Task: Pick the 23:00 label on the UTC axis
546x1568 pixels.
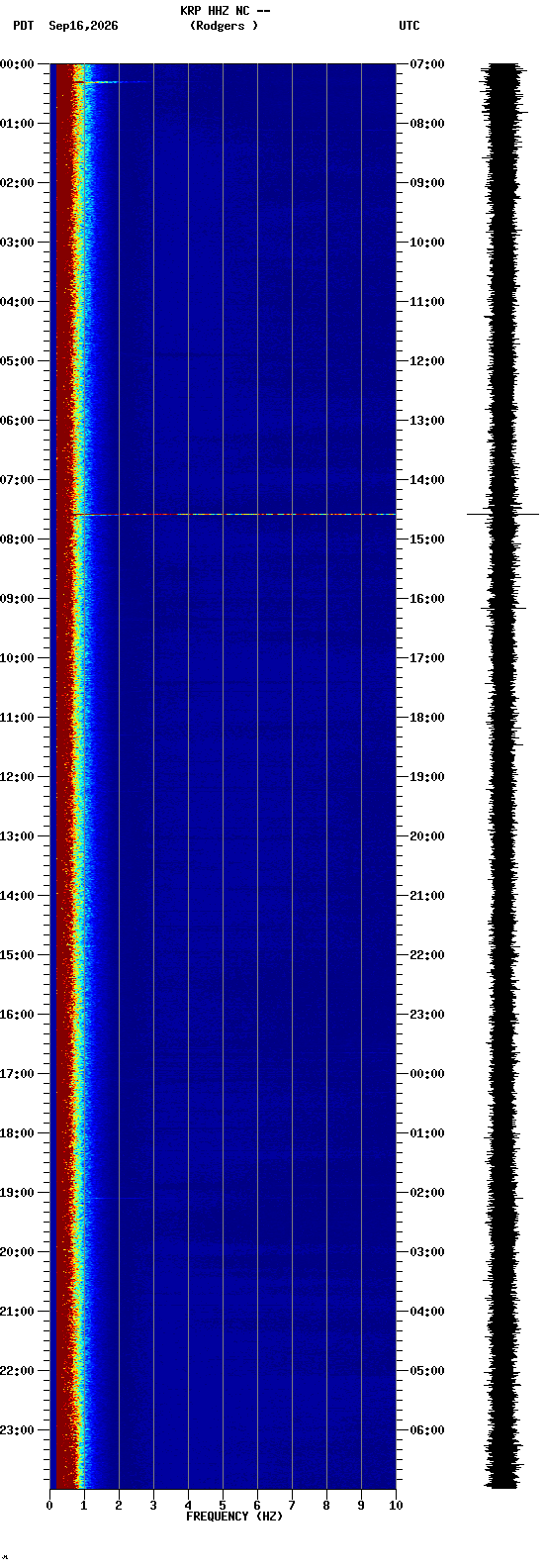Action: click(x=427, y=1015)
